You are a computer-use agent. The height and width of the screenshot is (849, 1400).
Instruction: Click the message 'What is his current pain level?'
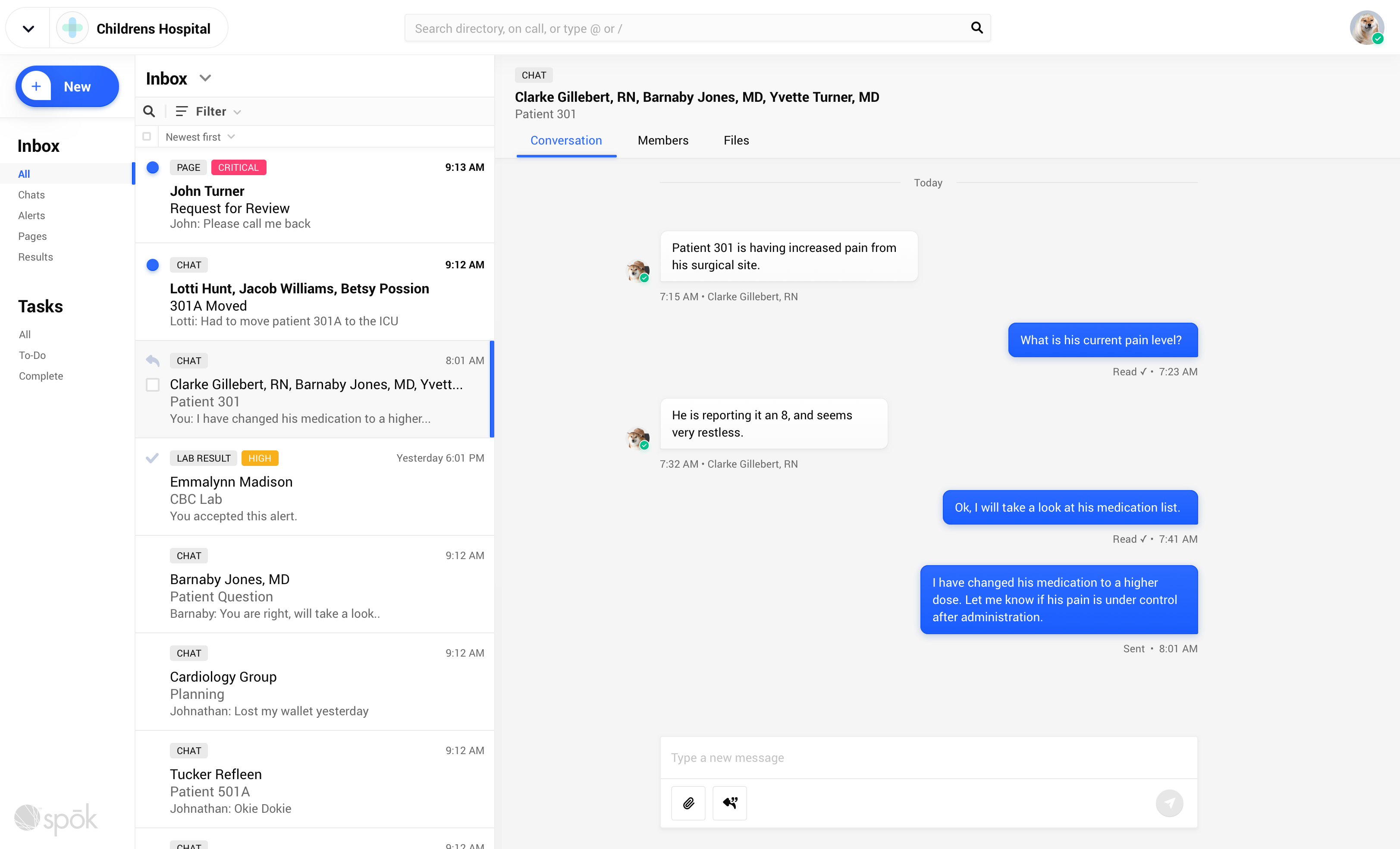click(1103, 340)
